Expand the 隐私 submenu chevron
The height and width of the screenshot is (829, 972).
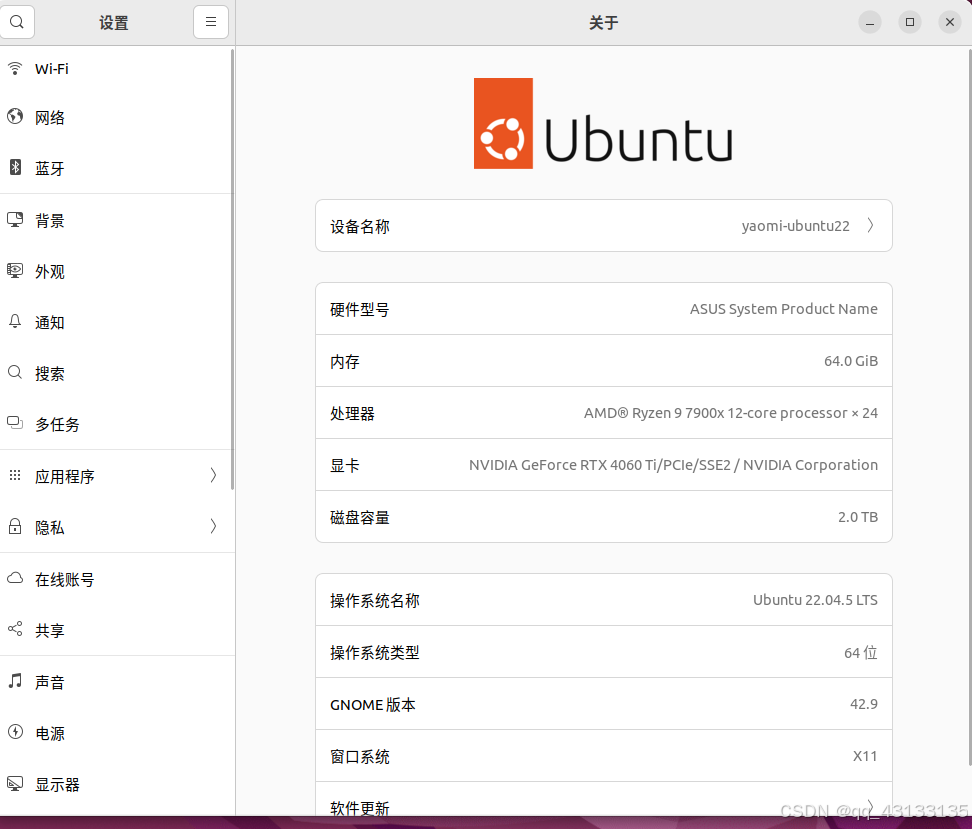click(213, 526)
